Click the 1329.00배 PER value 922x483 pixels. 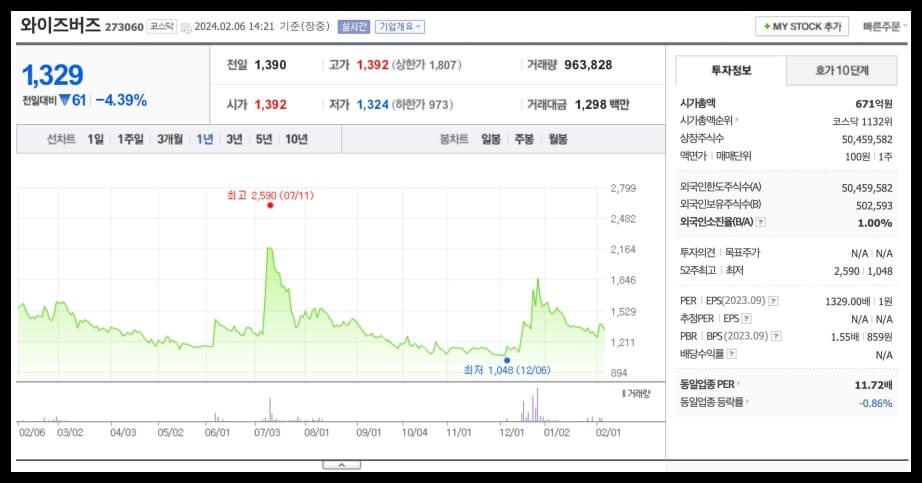point(847,301)
